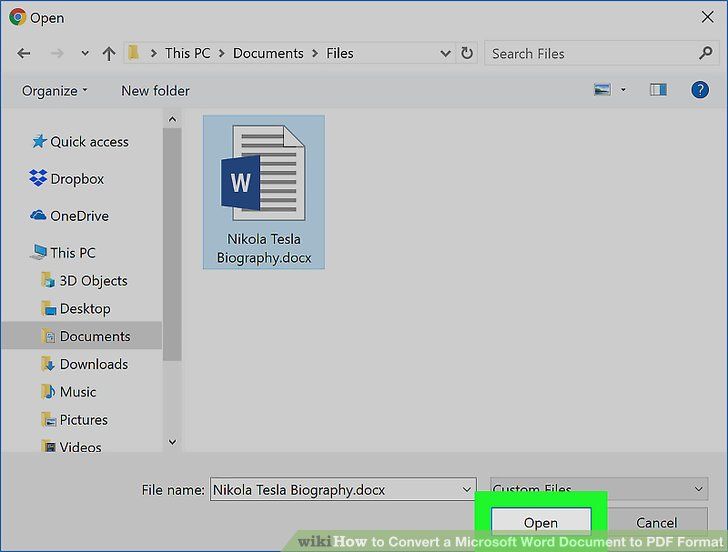Viewport: 728px width, 552px height.
Task: Click the Open button
Action: 541,522
